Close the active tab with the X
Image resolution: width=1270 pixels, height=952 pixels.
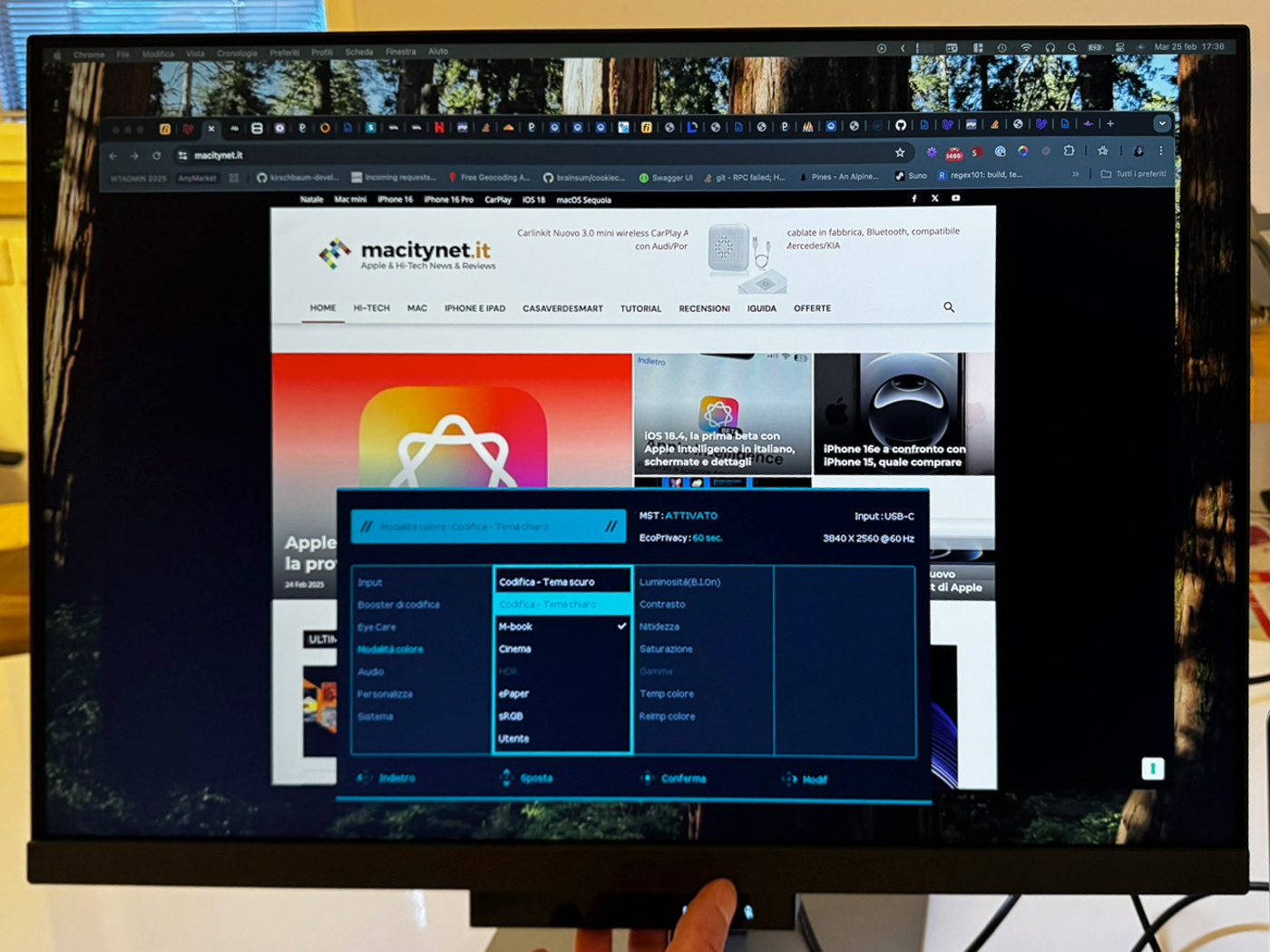click(211, 129)
